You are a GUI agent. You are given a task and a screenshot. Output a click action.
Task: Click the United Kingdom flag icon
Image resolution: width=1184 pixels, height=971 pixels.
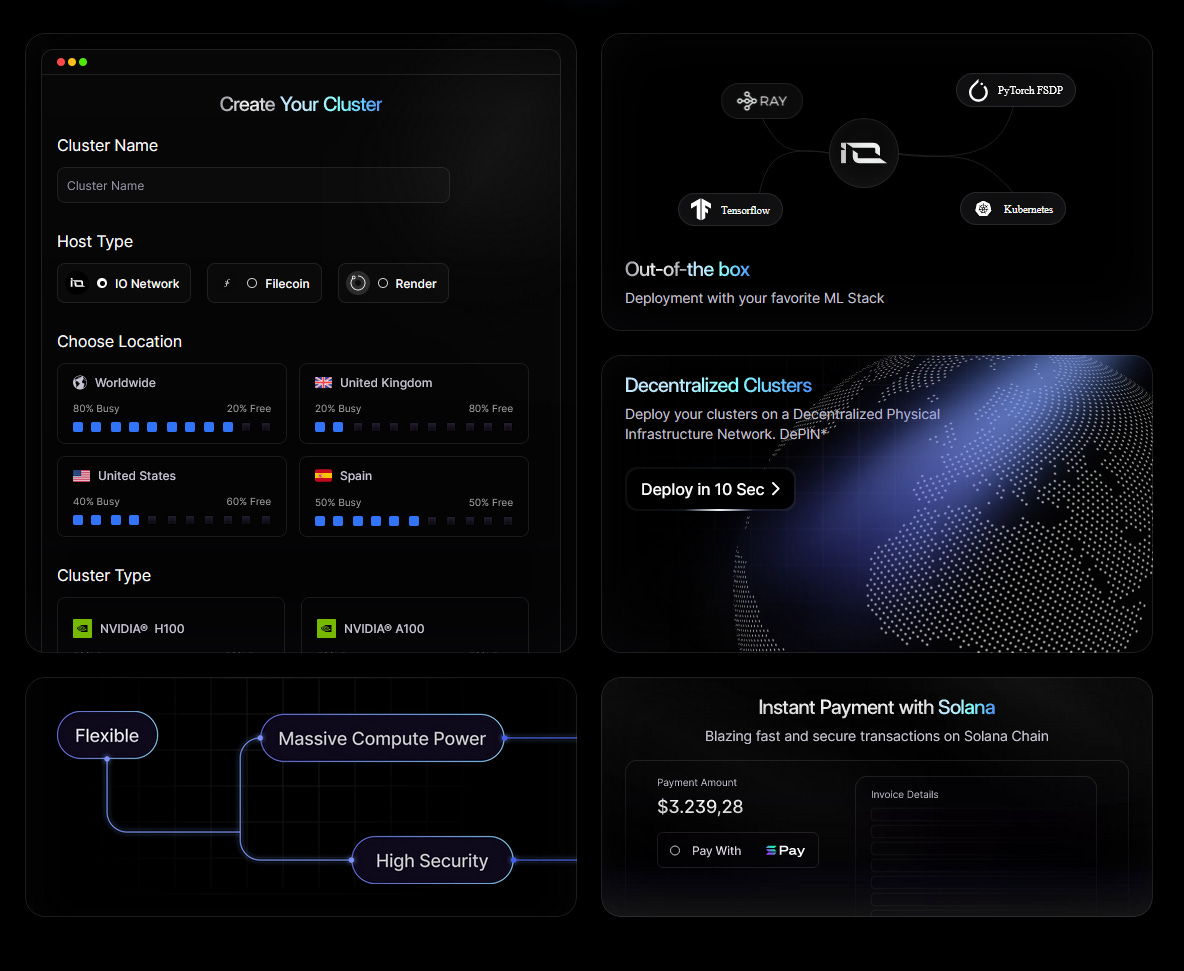[x=323, y=383]
